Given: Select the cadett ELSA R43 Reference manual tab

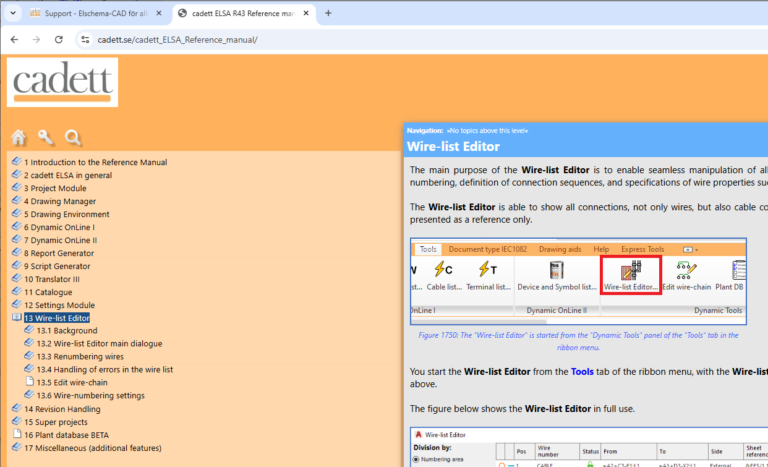Looking at the screenshot, I should coord(243,13).
